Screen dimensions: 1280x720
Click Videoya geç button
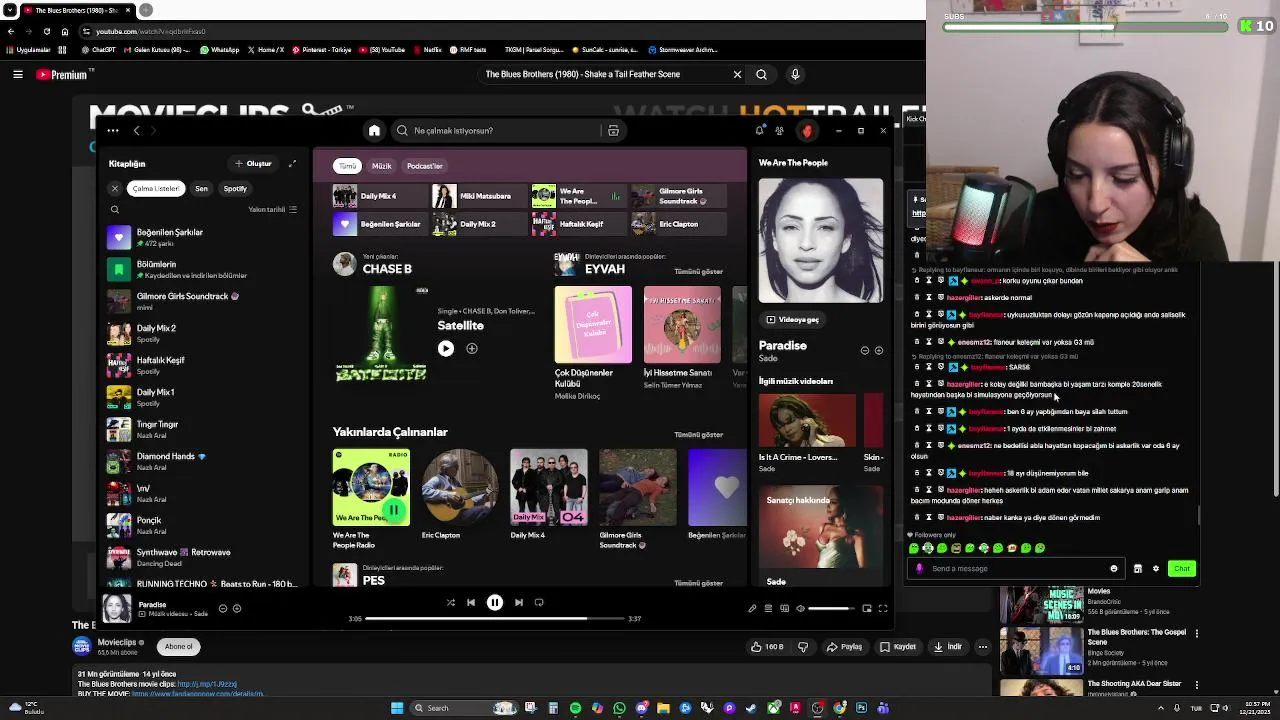tap(793, 320)
